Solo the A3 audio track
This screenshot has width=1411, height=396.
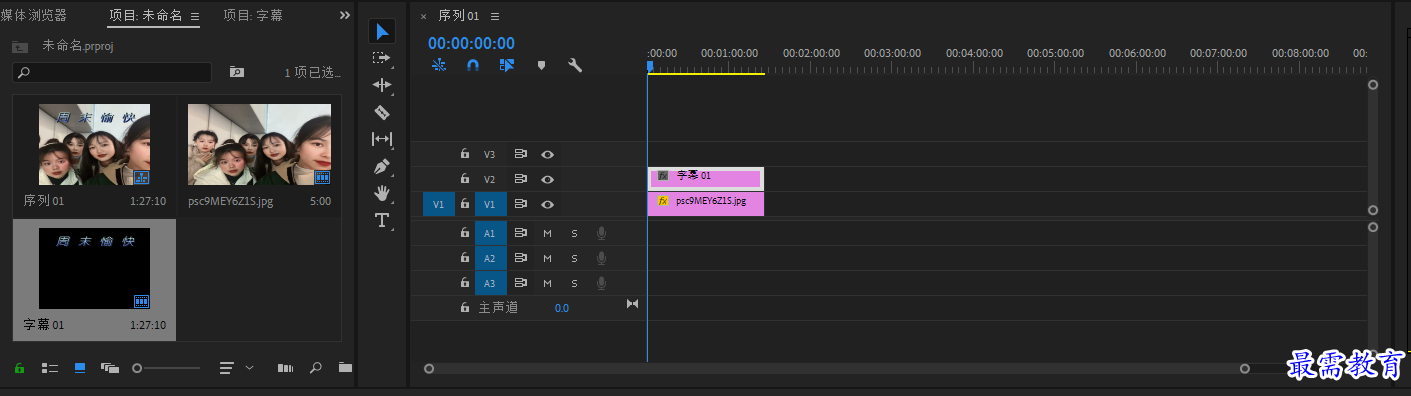[574, 283]
